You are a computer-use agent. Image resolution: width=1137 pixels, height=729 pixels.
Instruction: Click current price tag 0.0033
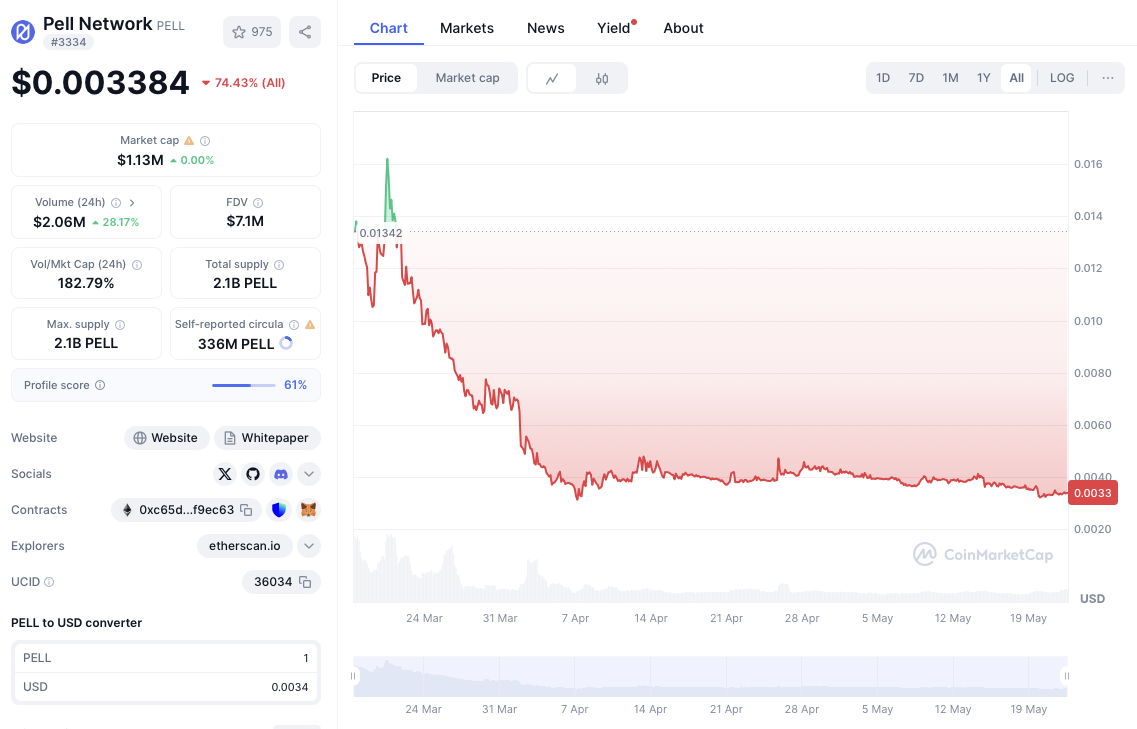click(1092, 493)
